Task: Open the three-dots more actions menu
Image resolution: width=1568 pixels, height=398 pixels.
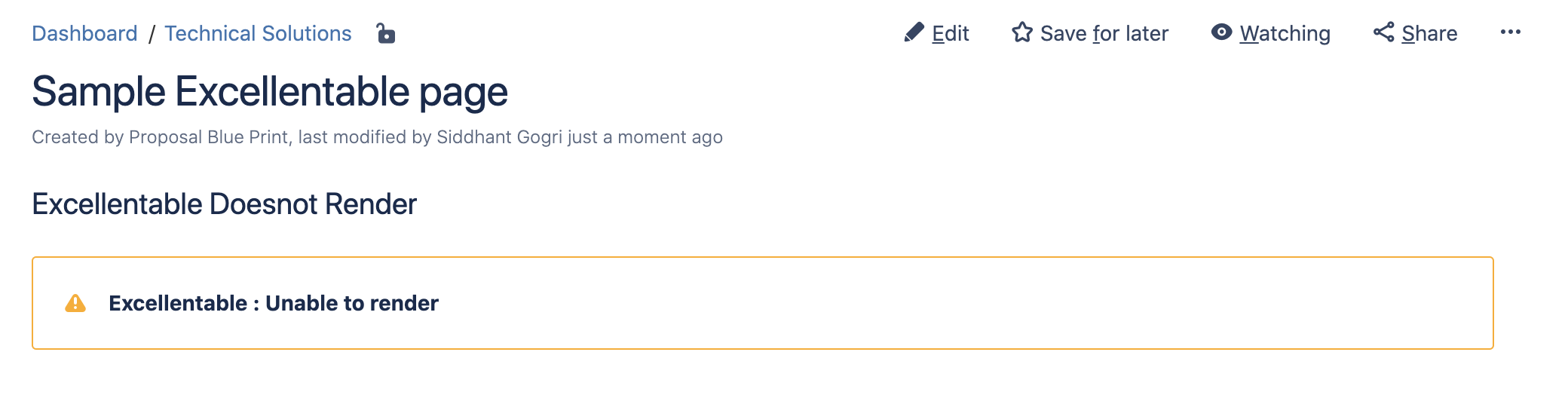Action: tap(1511, 32)
